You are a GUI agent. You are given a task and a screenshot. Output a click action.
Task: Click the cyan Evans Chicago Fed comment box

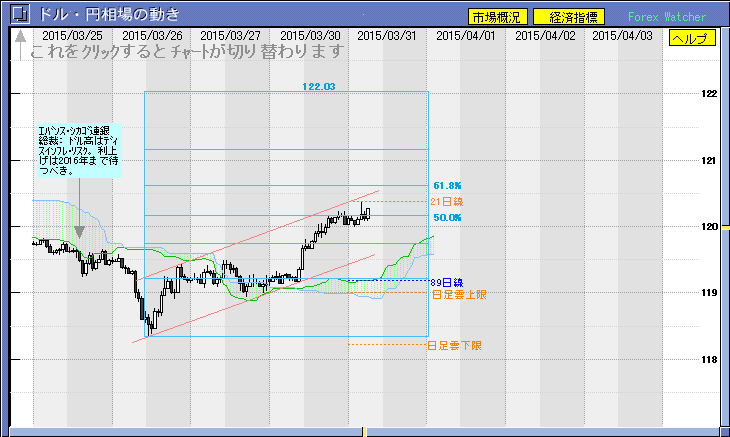tap(79, 150)
